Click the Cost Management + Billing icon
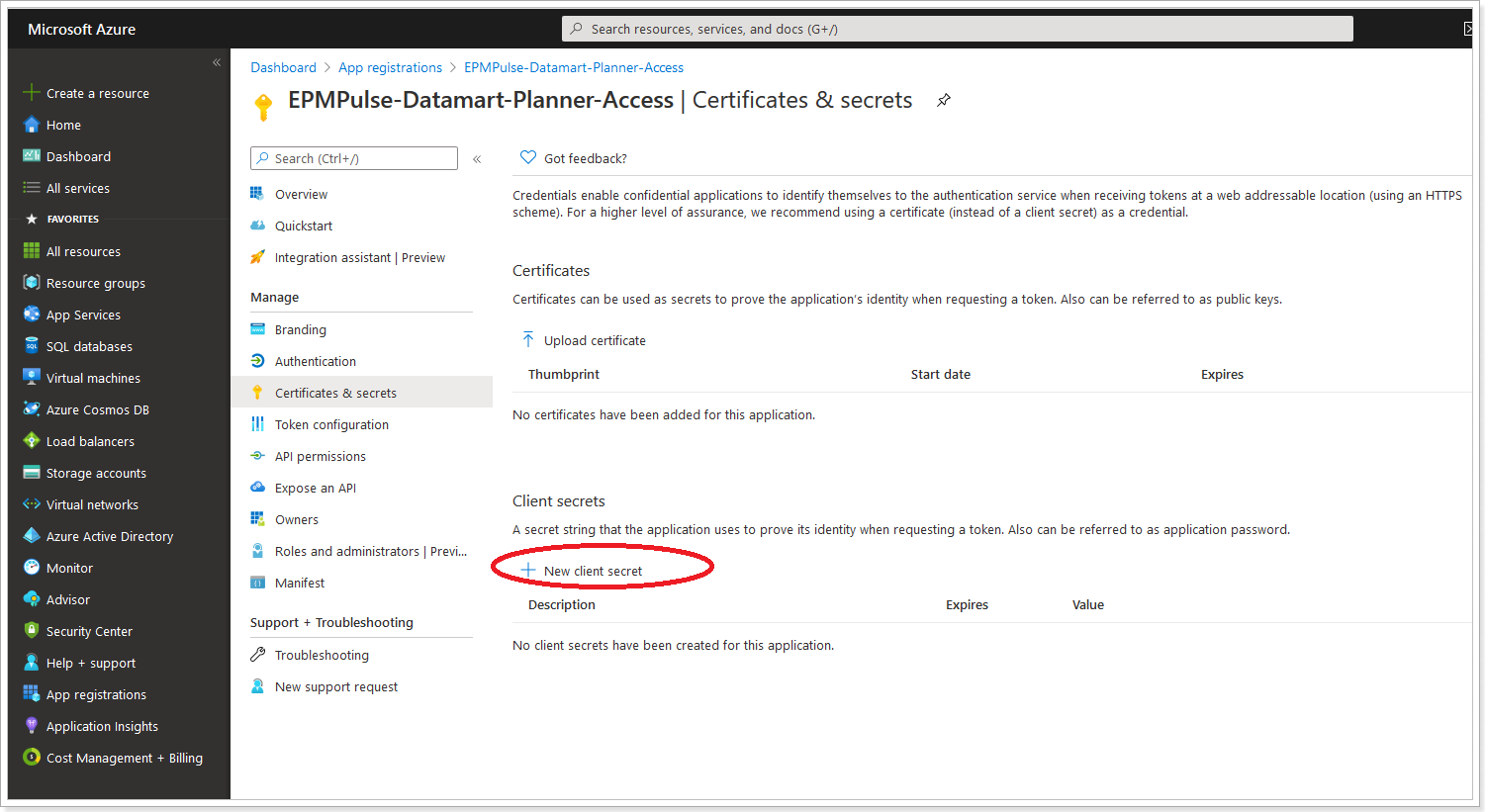 [31, 758]
